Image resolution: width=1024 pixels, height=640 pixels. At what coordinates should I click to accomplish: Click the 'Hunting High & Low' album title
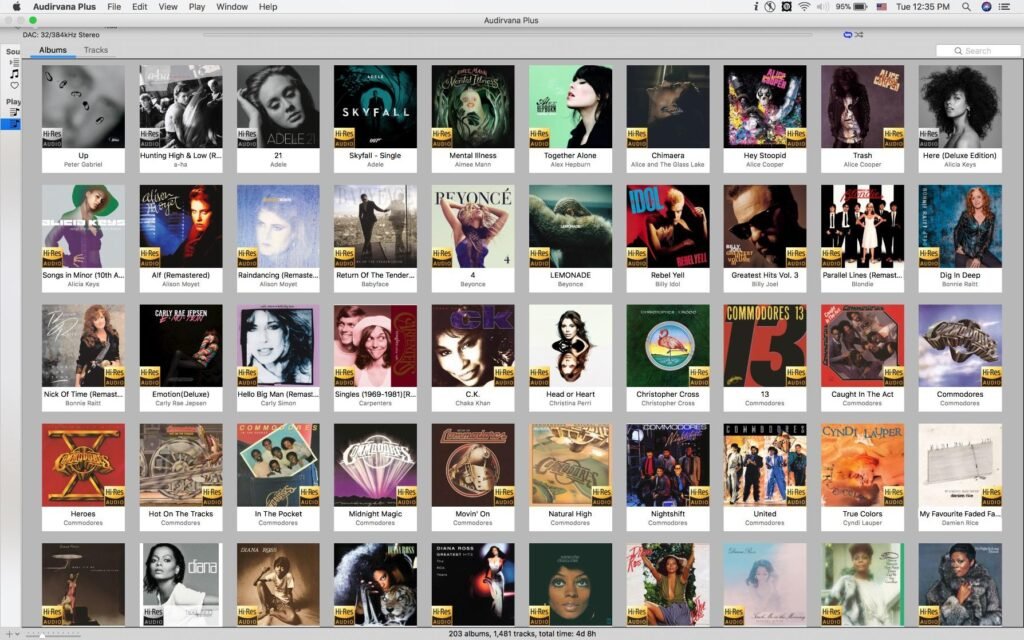pos(181,155)
